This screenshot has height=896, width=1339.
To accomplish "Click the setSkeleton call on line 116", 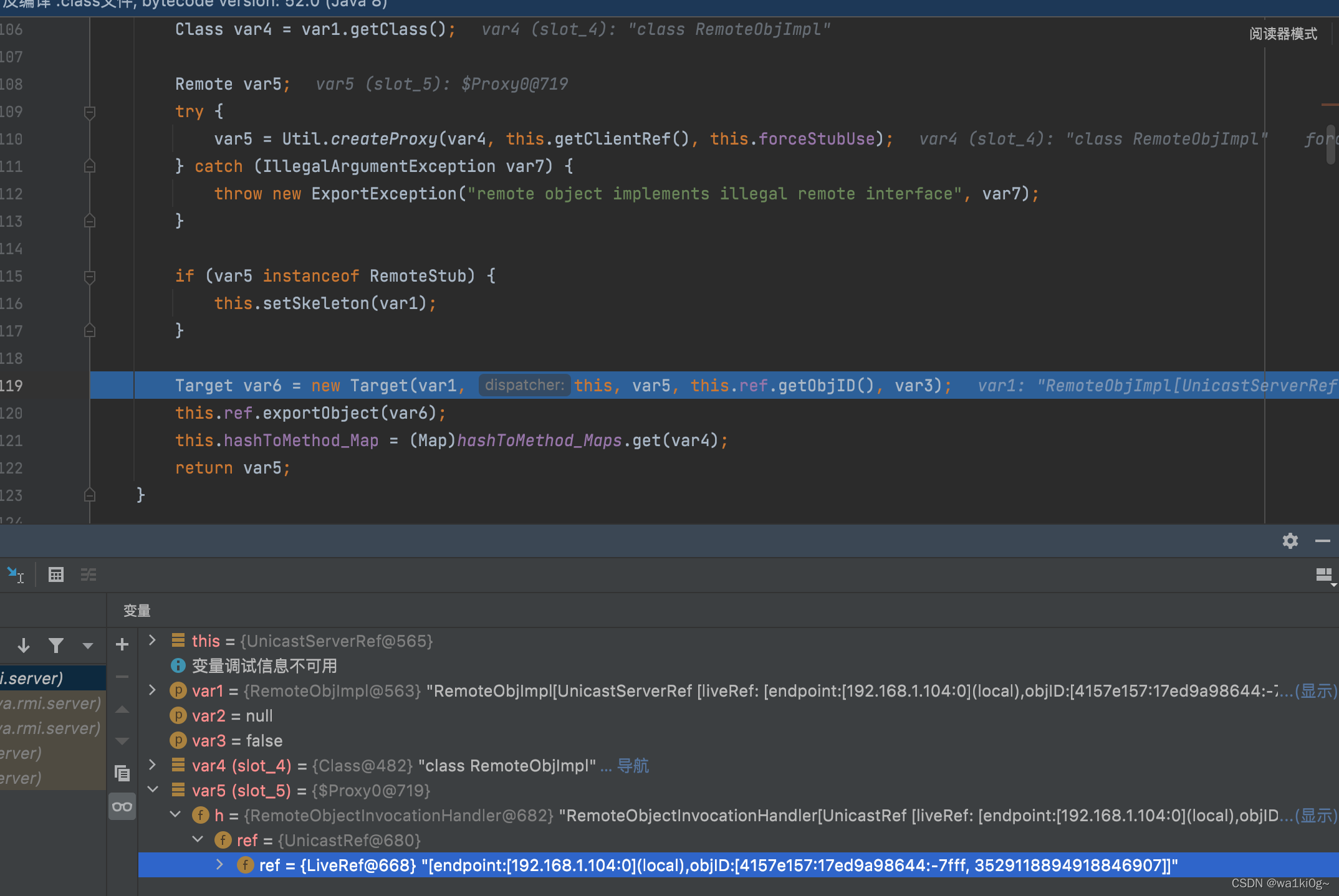I will (316, 303).
